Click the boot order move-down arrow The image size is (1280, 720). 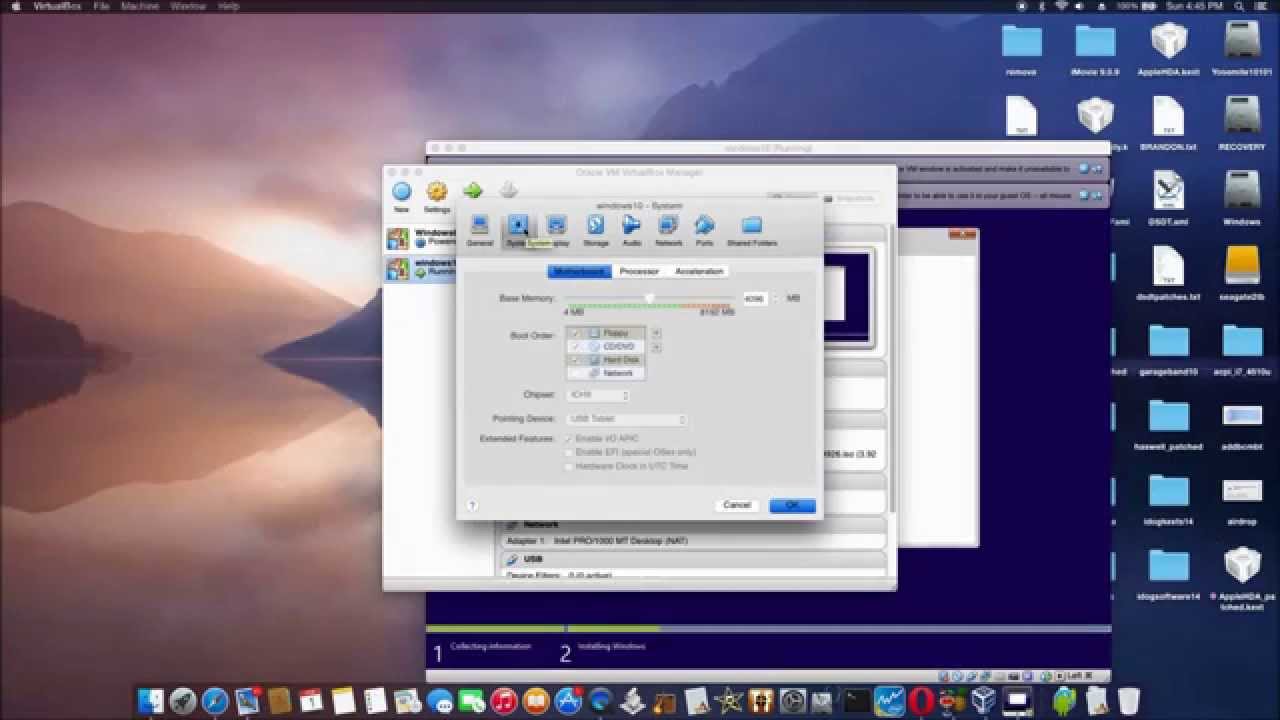656,347
